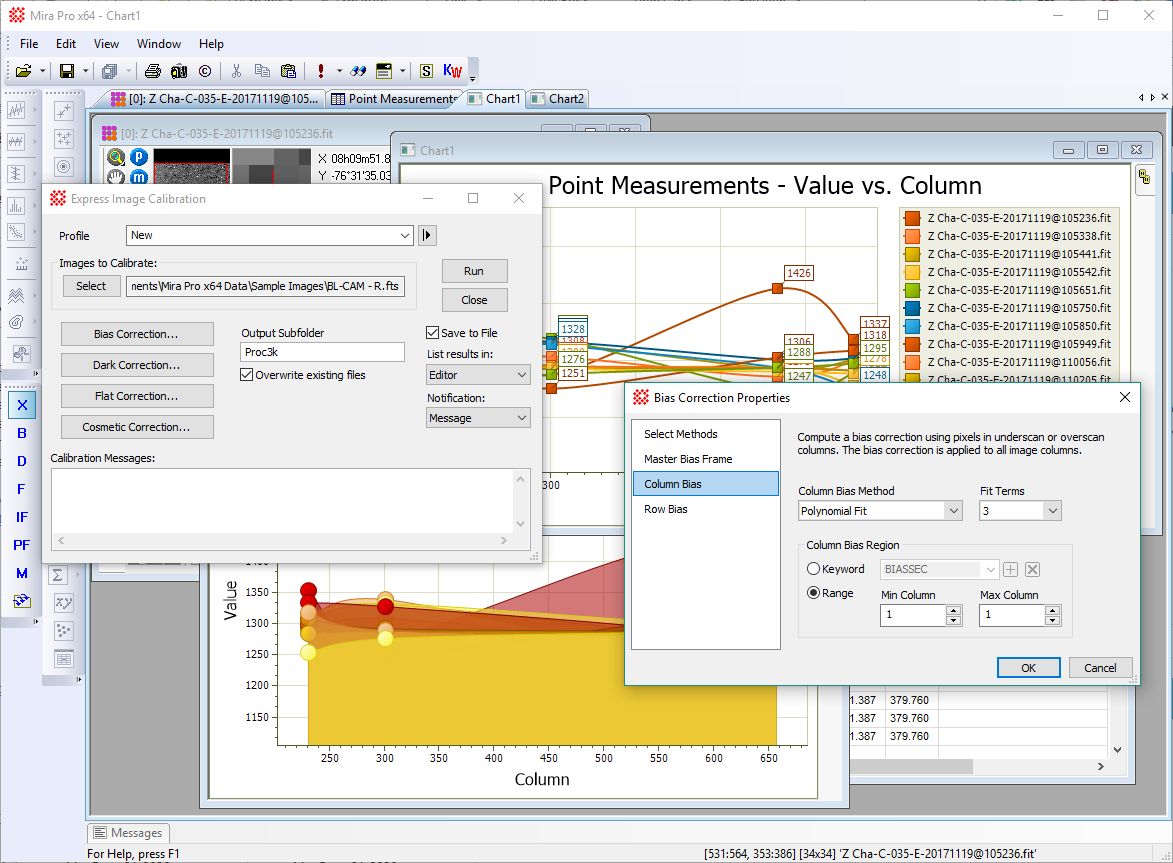Click the Open file toolbar icon

point(23,71)
